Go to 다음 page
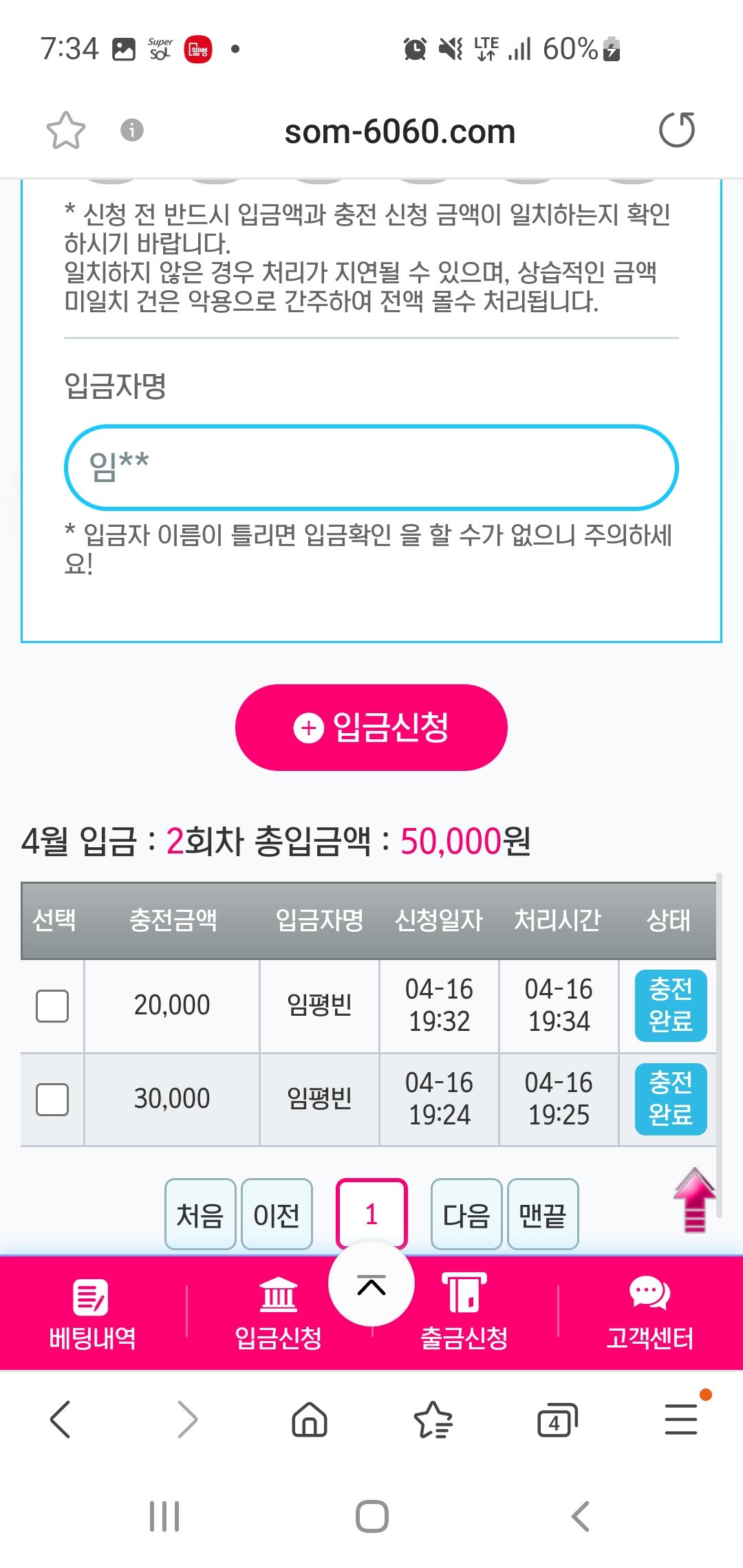The height and width of the screenshot is (1568, 743). click(x=466, y=1215)
